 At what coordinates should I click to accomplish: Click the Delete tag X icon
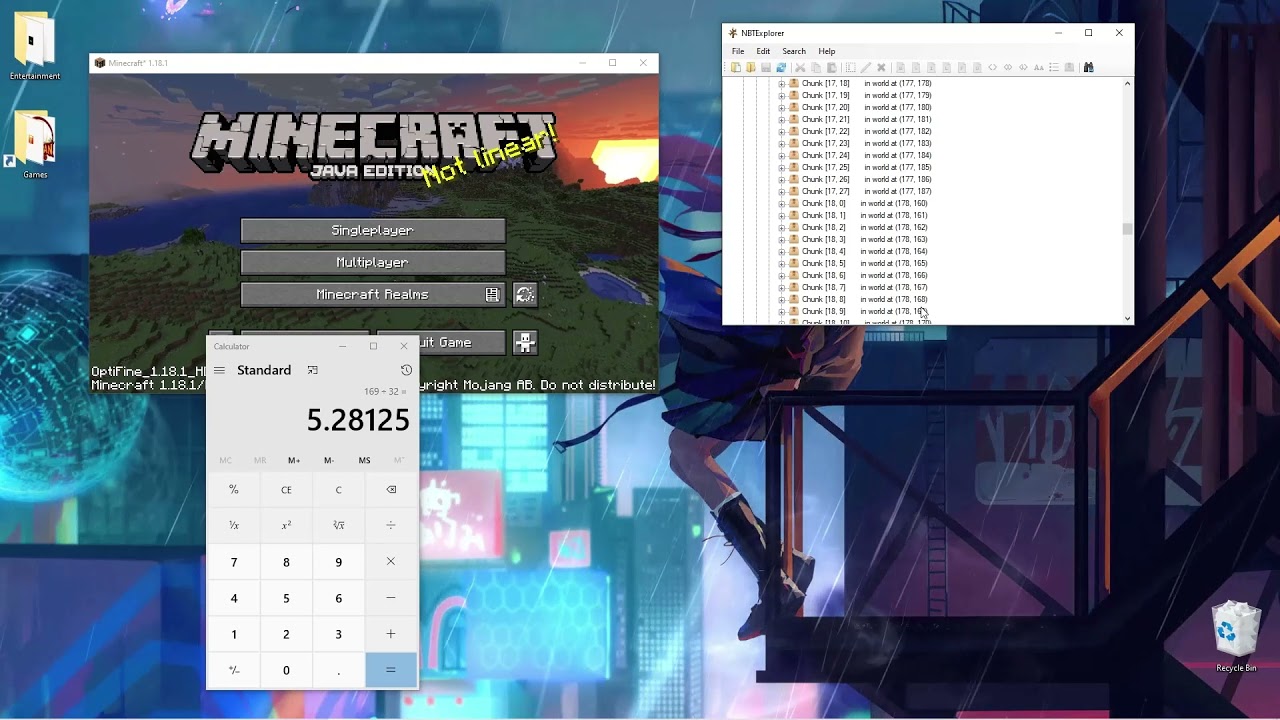[x=881, y=67]
